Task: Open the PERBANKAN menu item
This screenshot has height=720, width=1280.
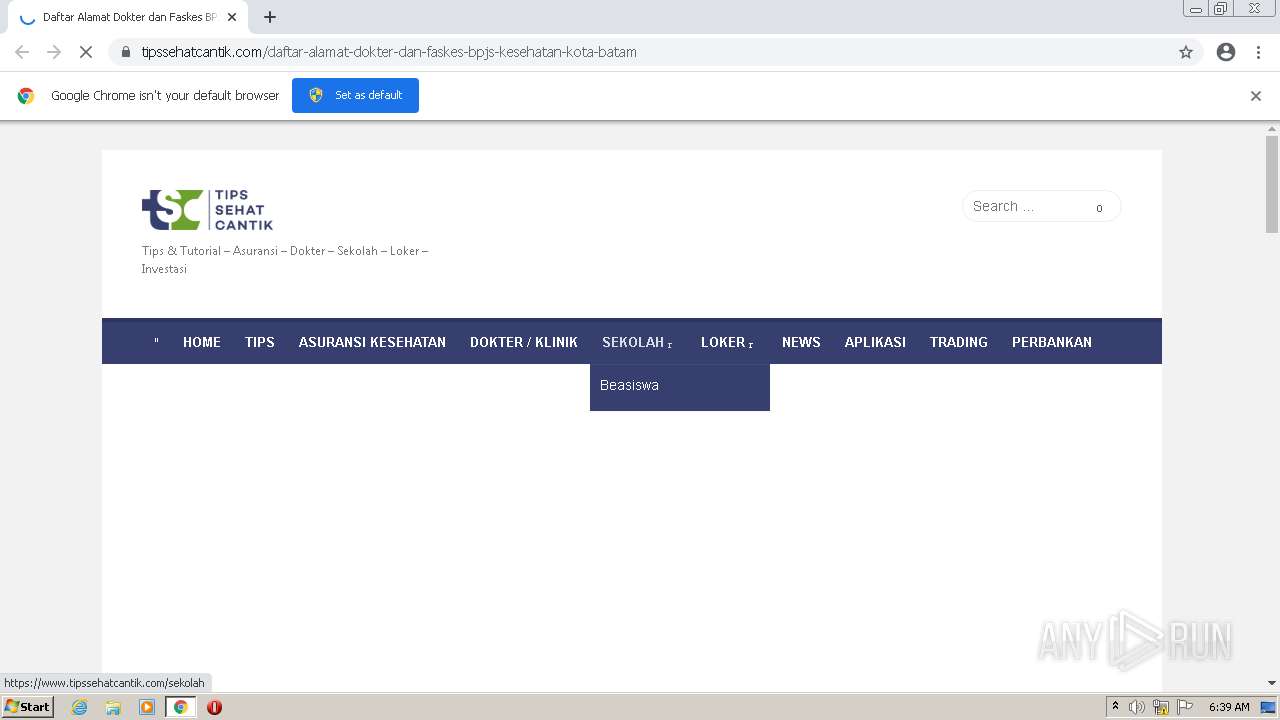Action: pyautogui.click(x=1052, y=342)
